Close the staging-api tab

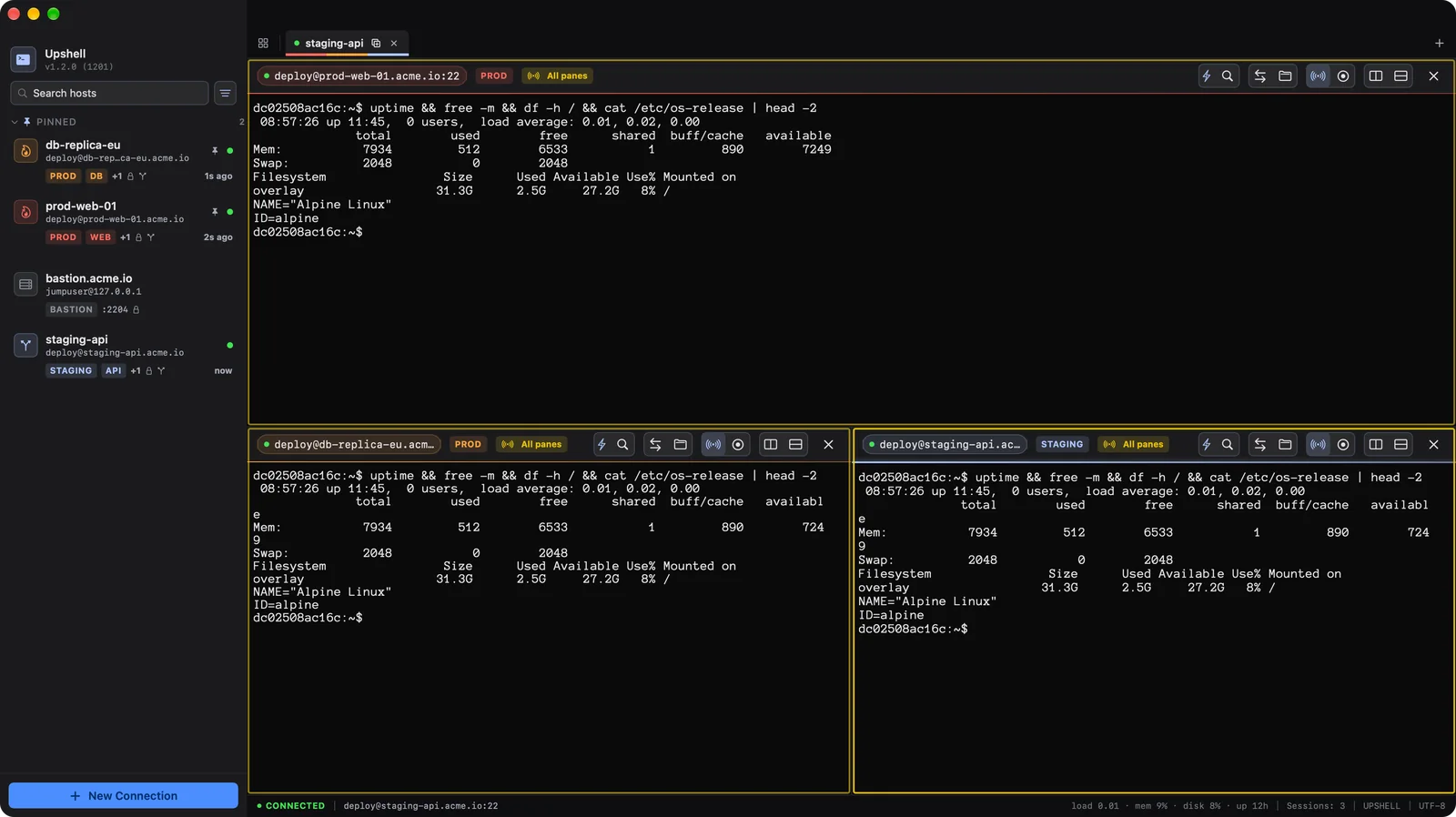(x=394, y=44)
